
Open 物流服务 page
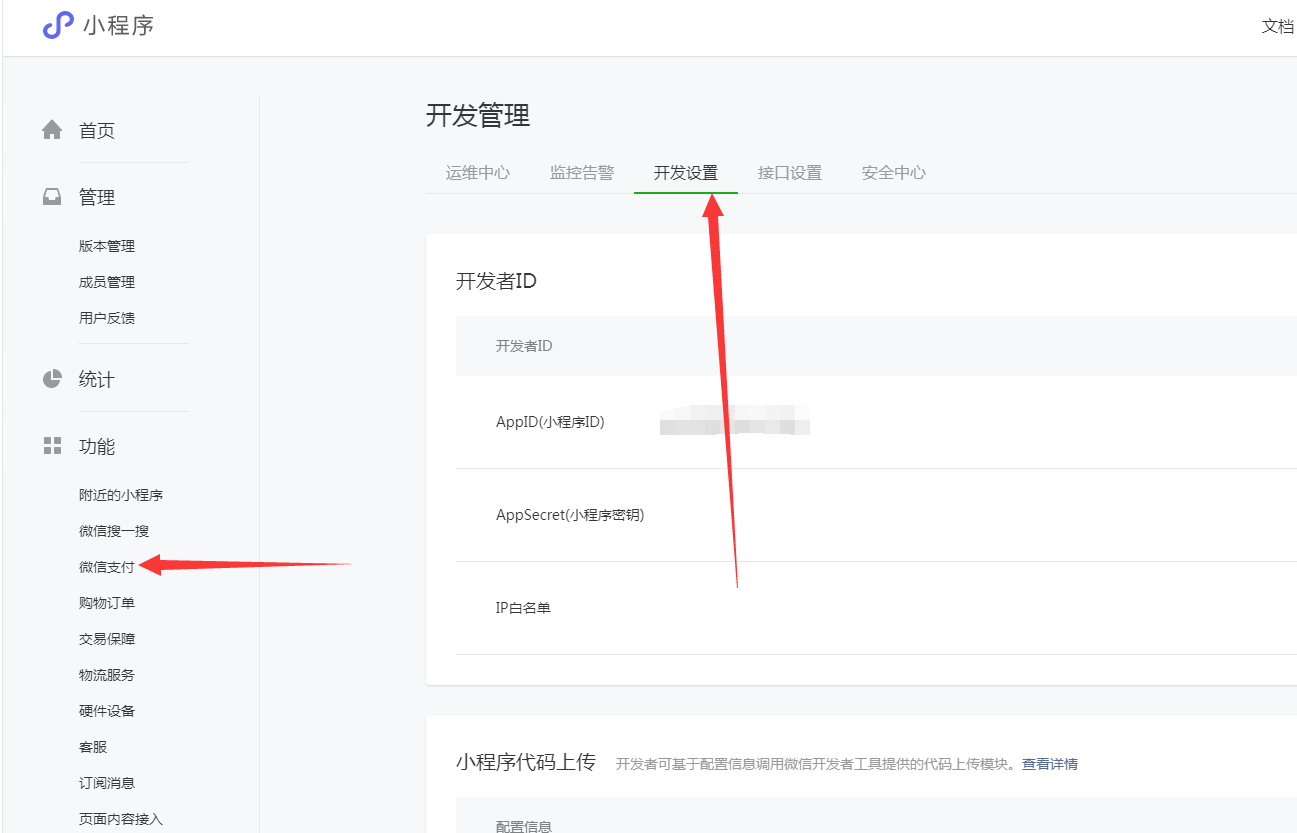pyautogui.click(x=107, y=675)
